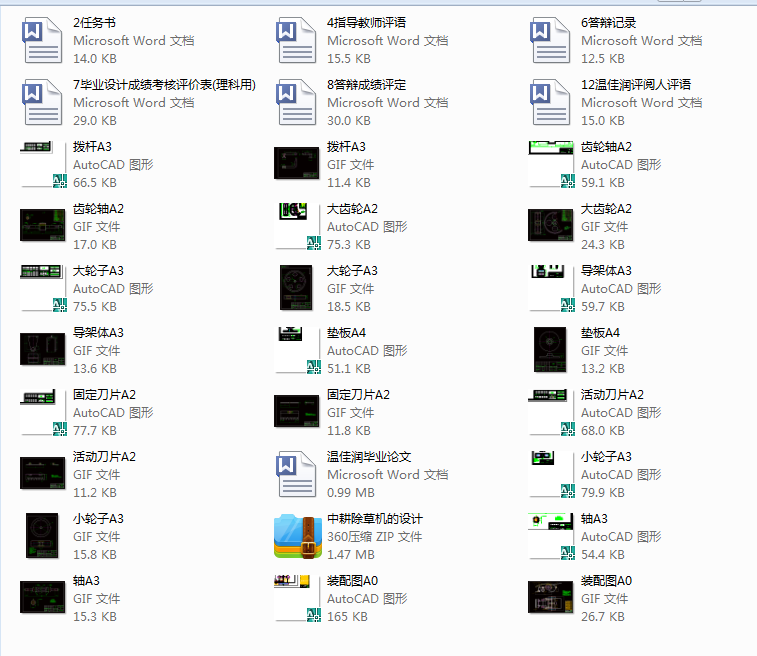
Task: Click the file name 温佳润毕业论文
Action: pos(369,457)
